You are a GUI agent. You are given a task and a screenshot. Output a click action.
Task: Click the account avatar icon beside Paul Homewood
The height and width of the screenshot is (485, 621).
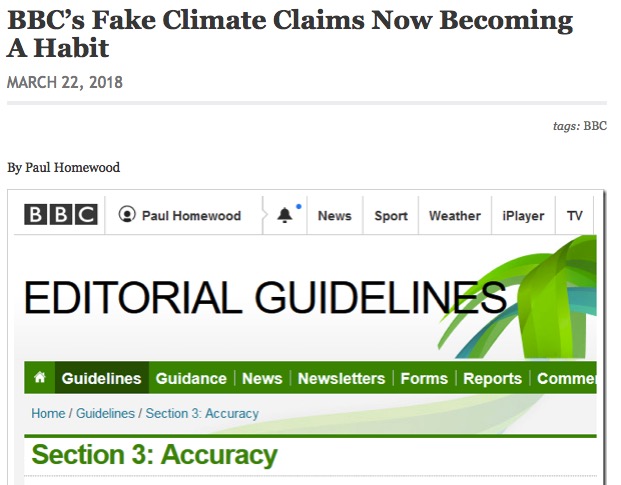(127, 215)
